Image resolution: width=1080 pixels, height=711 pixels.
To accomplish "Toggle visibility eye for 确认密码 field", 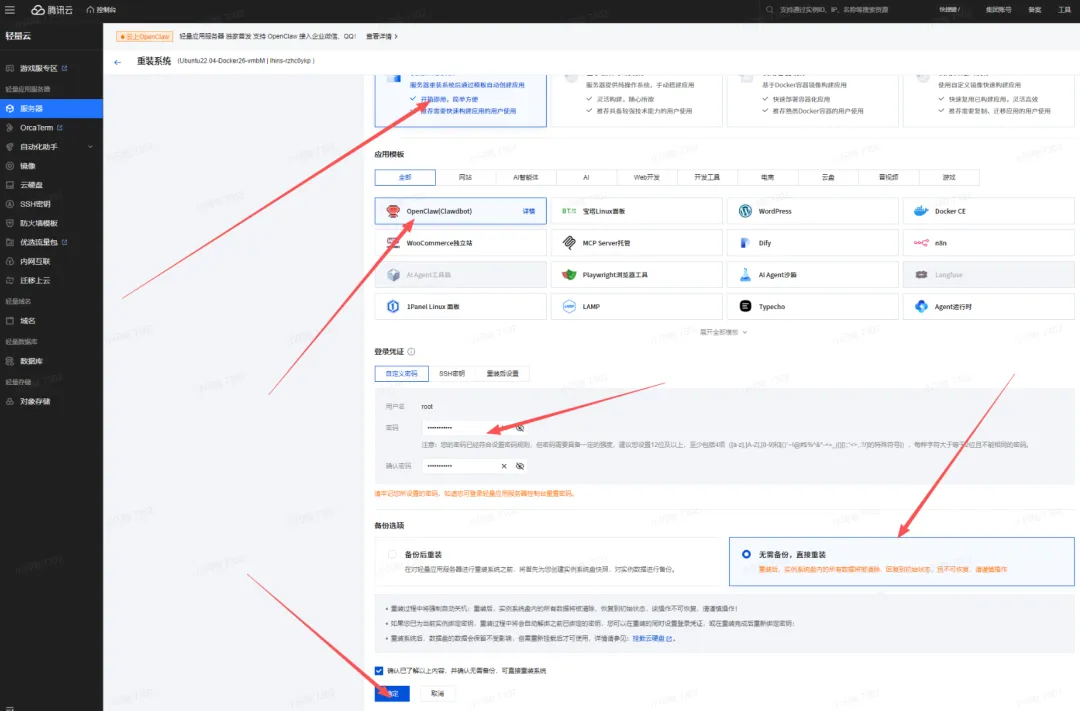I will click(520, 466).
